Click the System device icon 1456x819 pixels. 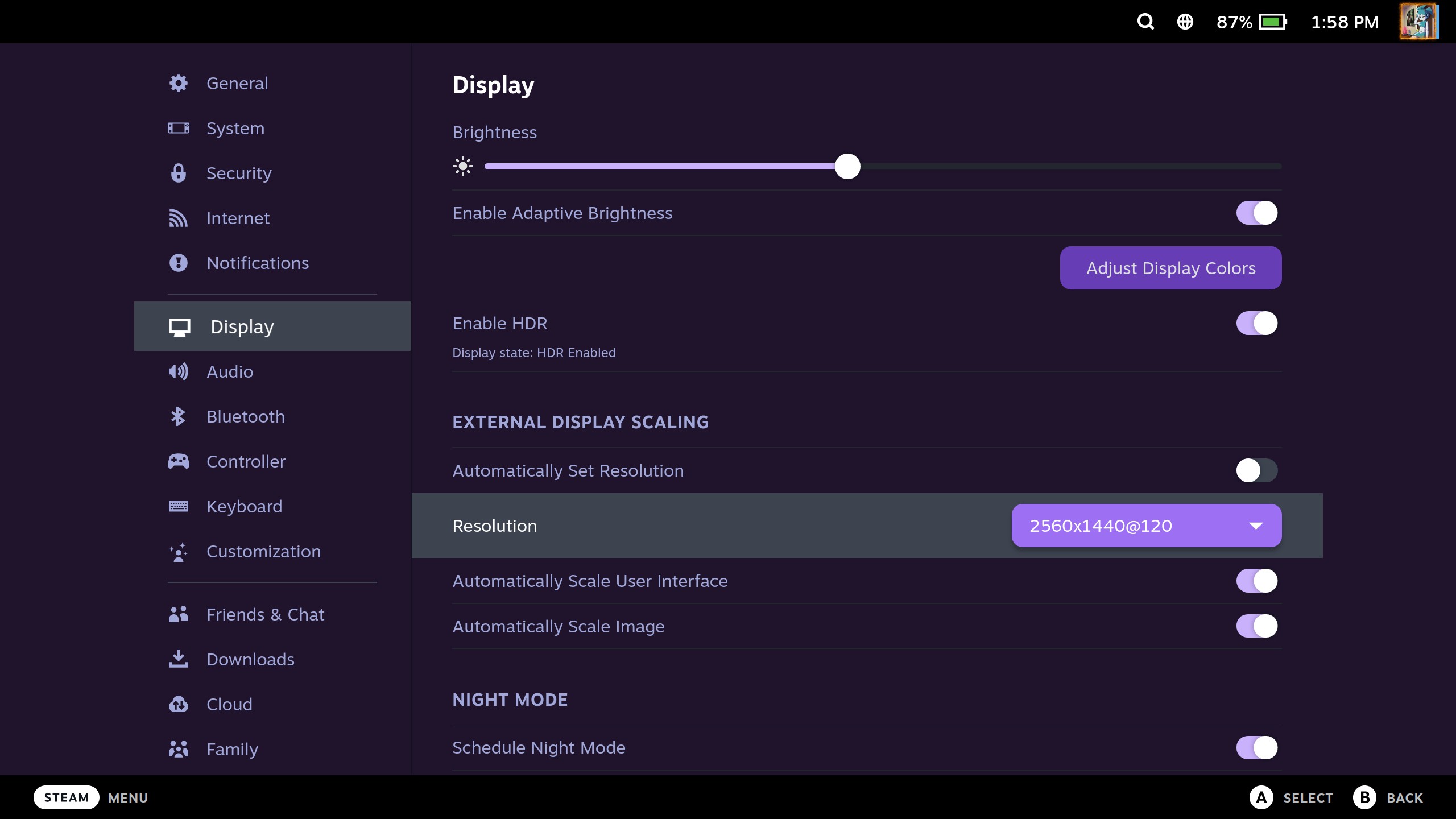[179, 128]
